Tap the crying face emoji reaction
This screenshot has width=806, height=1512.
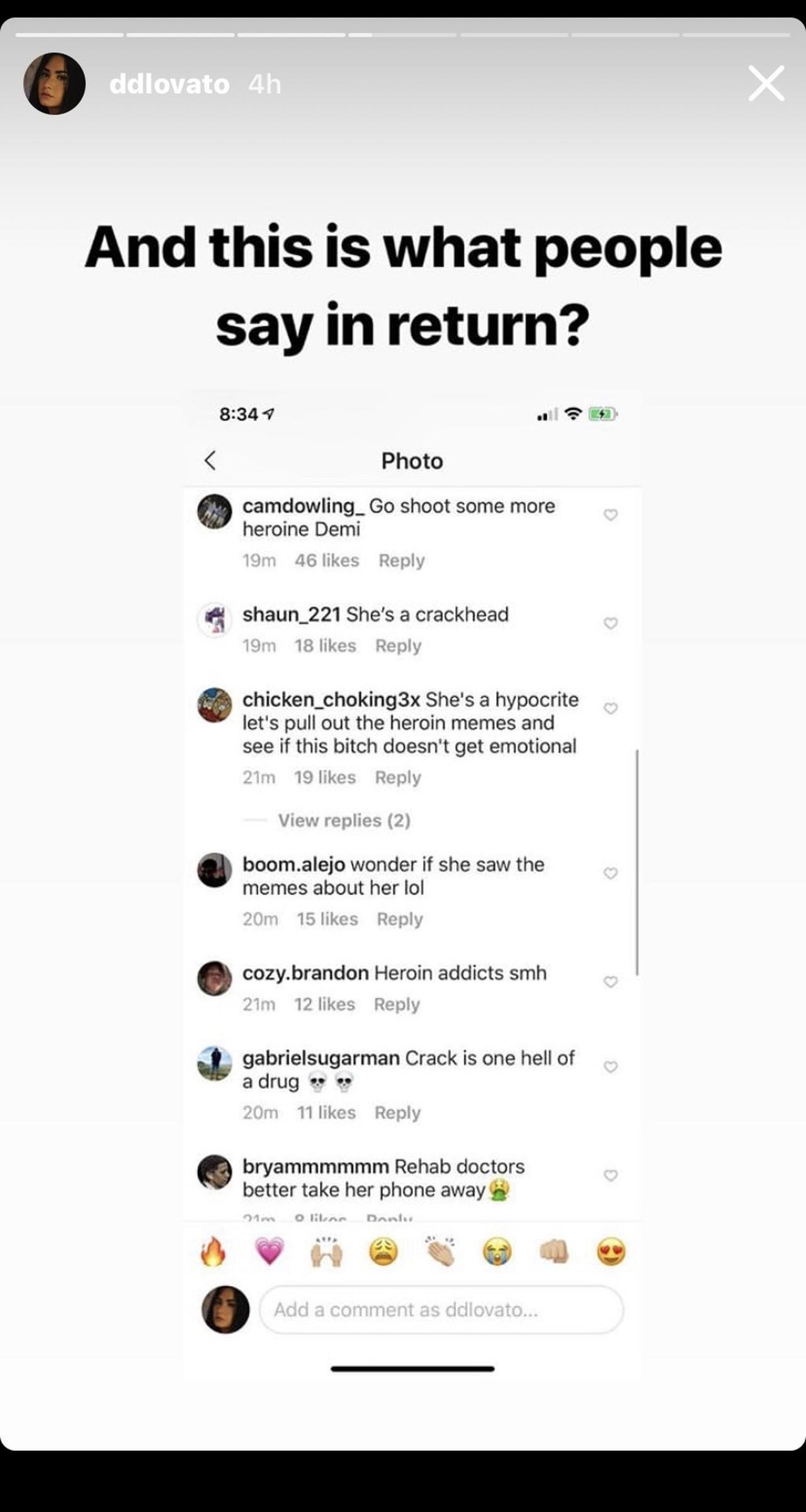[497, 1251]
